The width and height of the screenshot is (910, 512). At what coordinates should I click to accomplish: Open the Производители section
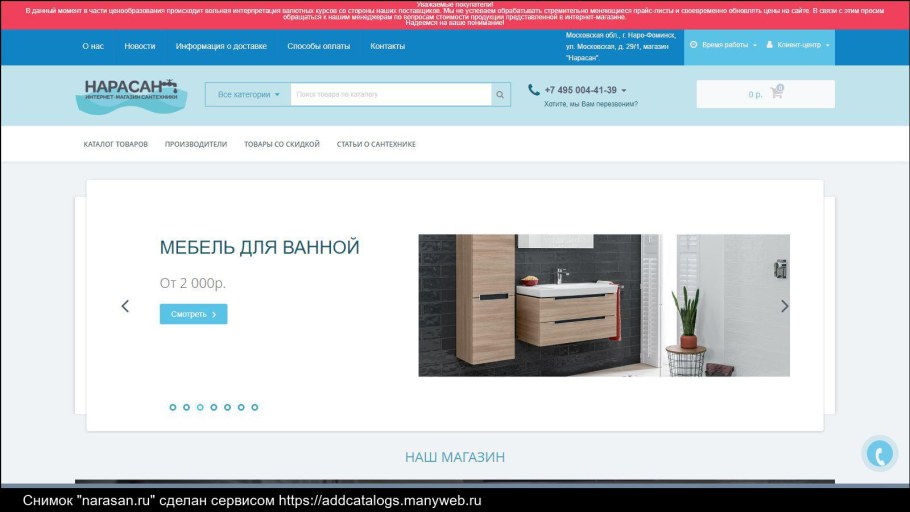point(196,144)
